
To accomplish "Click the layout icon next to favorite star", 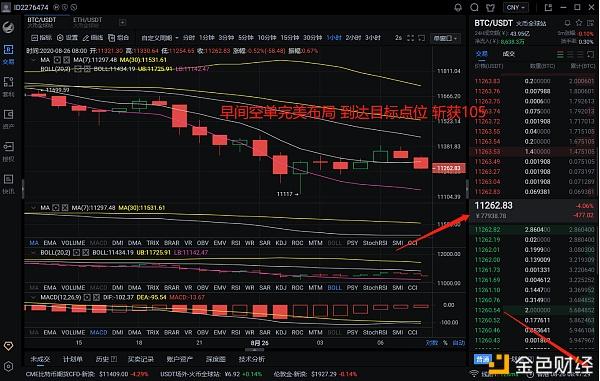I will (589, 23).
